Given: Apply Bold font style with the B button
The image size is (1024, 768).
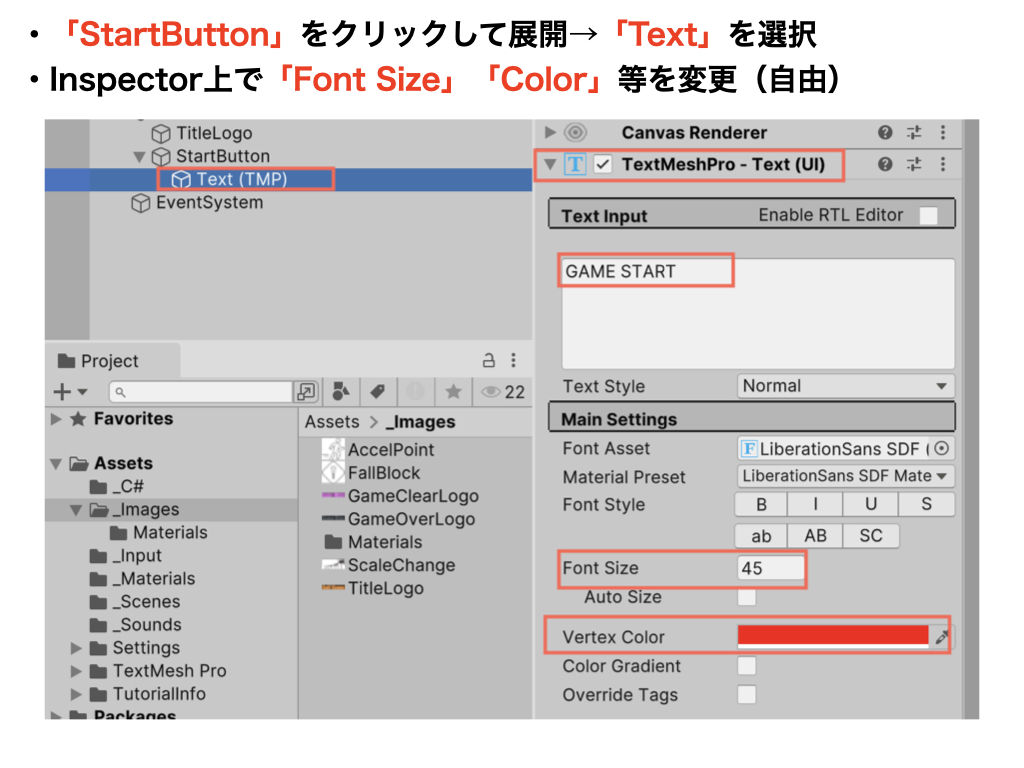Looking at the screenshot, I should click(760, 504).
